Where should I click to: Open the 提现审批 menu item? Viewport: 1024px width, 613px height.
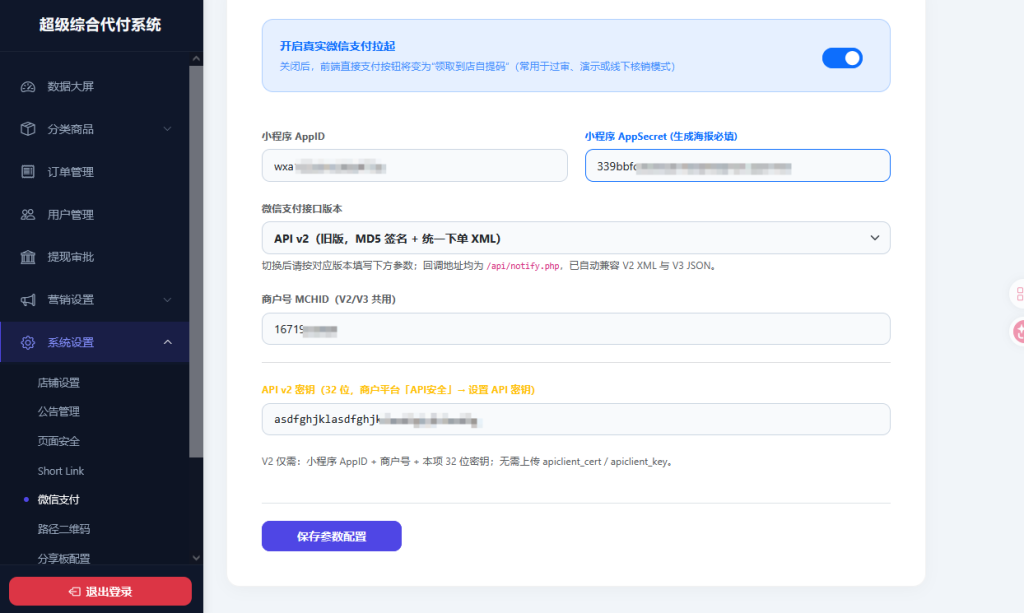pos(95,257)
